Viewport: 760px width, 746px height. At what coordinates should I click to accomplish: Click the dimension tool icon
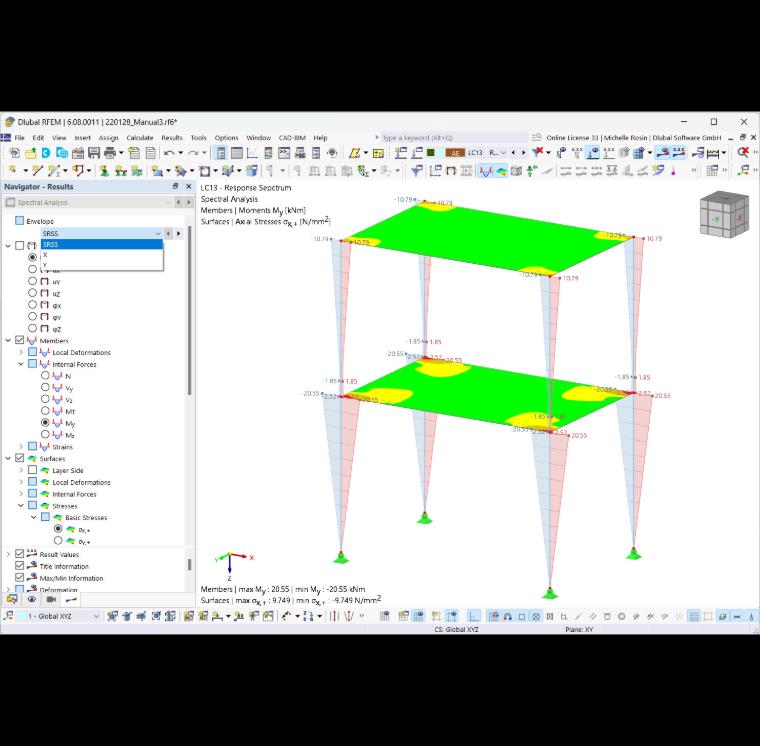[x=713, y=153]
